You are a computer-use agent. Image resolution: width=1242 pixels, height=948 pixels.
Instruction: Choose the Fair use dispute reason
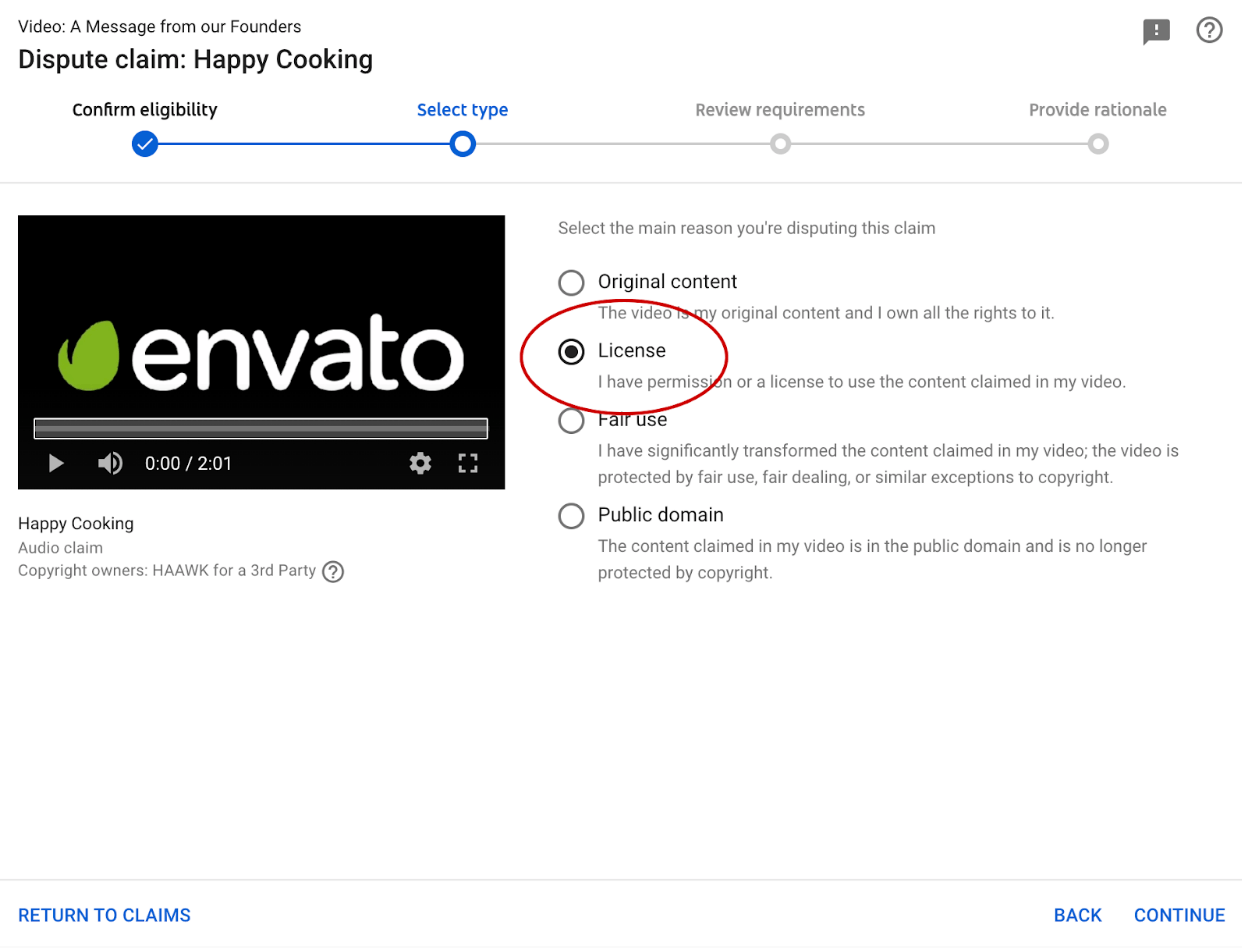(x=571, y=420)
